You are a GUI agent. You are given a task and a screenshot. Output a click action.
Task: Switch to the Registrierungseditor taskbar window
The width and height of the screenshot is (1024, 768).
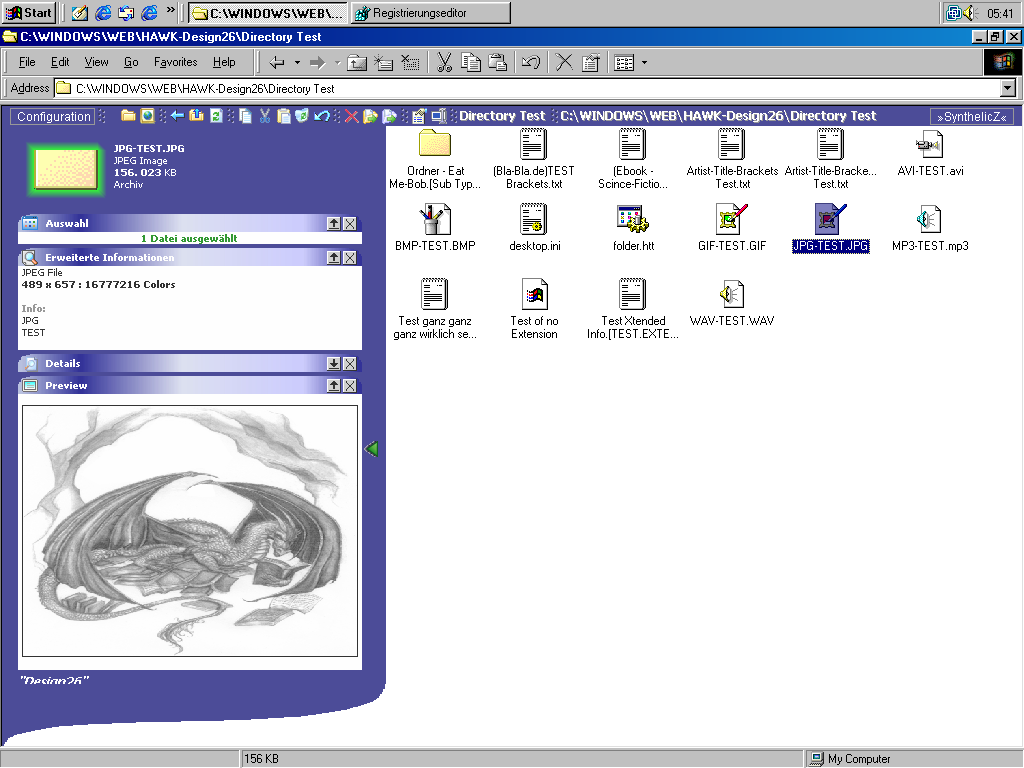431,12
